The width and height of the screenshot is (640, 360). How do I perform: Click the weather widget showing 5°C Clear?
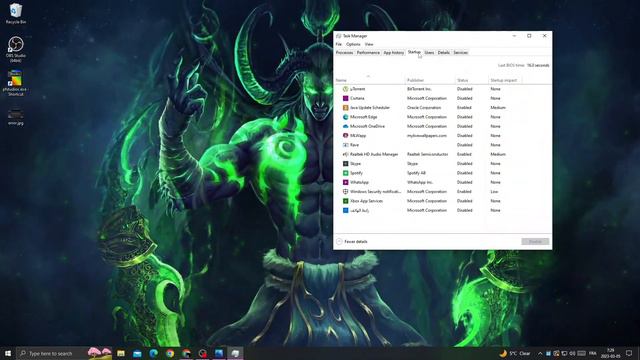(515, 353)
